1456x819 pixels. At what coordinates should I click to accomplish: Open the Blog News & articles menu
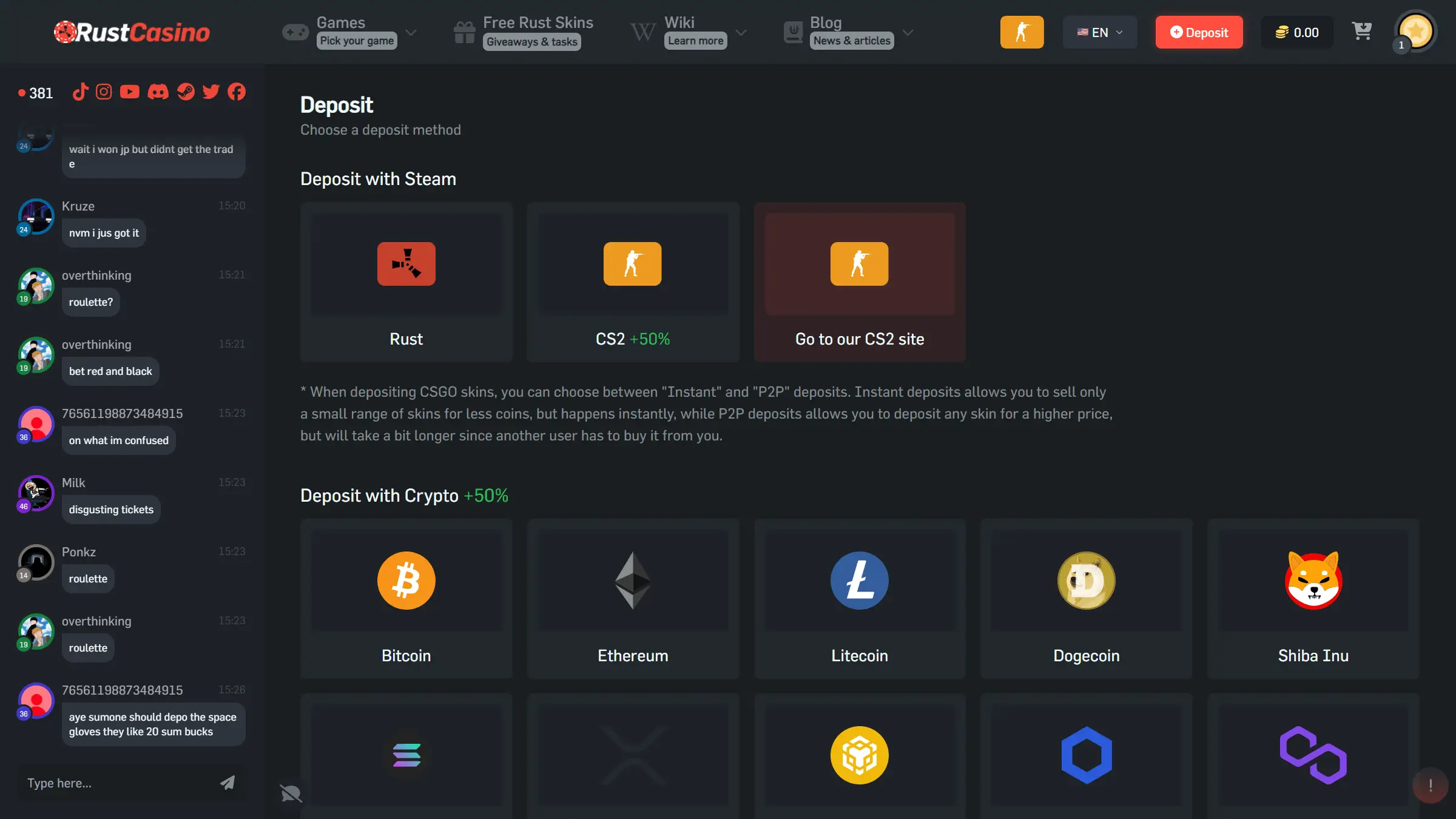[x=848, y=32]
